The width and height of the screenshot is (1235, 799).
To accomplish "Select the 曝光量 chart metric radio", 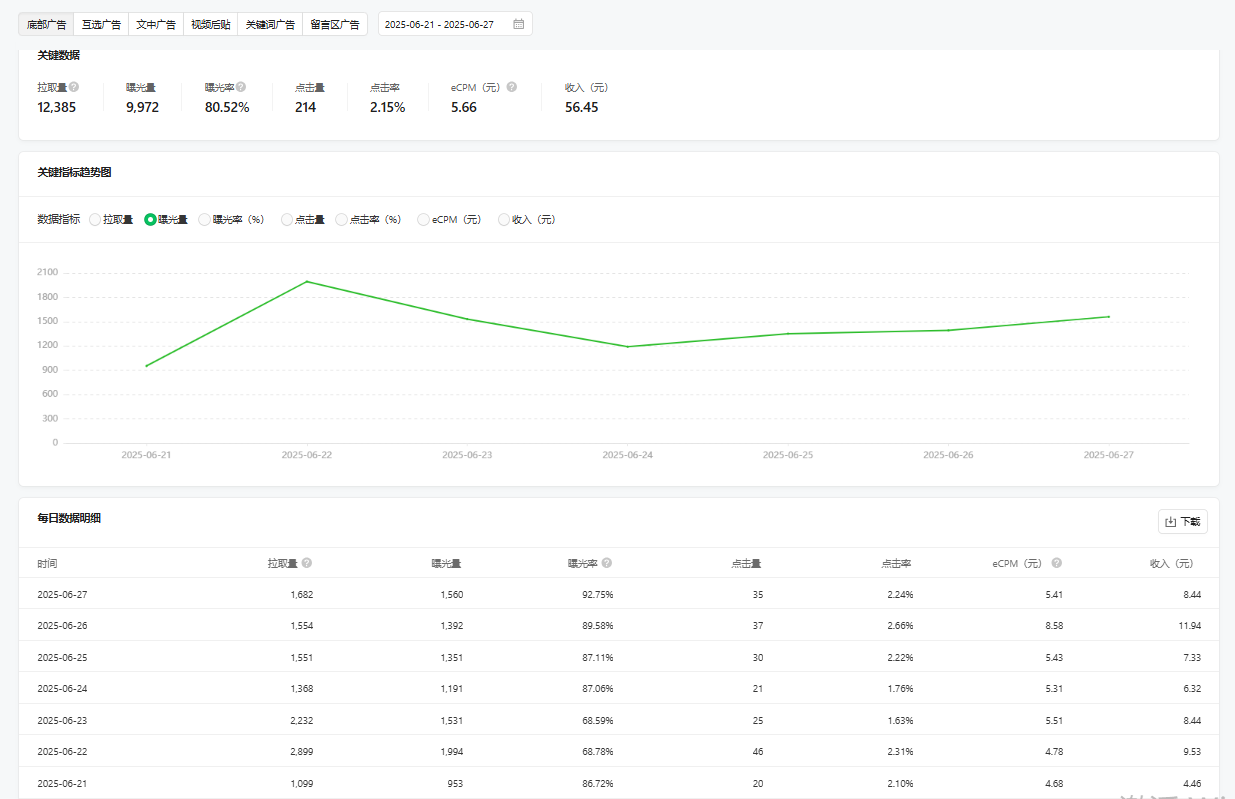I will (x=150, y=219).
